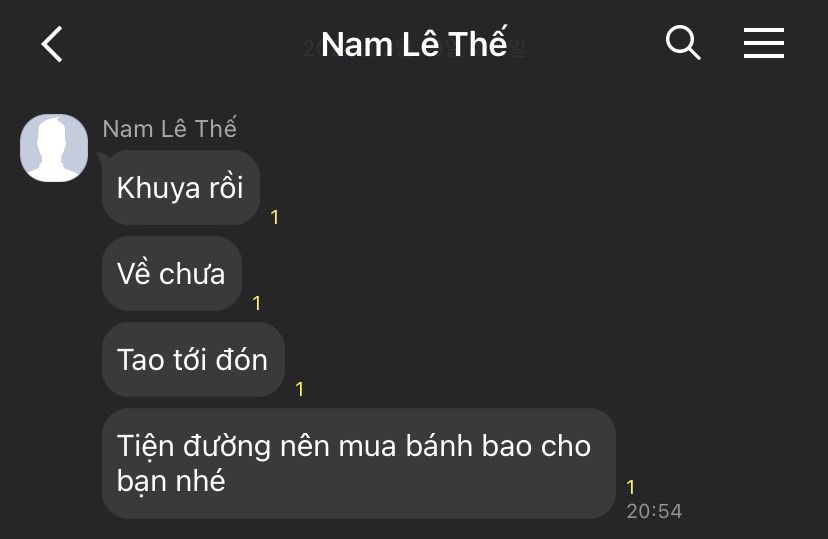828x539 pixels.
Task: Tap the chat title Nam Lê Thế
Action: pyautogui.click(x=414, y=43)
